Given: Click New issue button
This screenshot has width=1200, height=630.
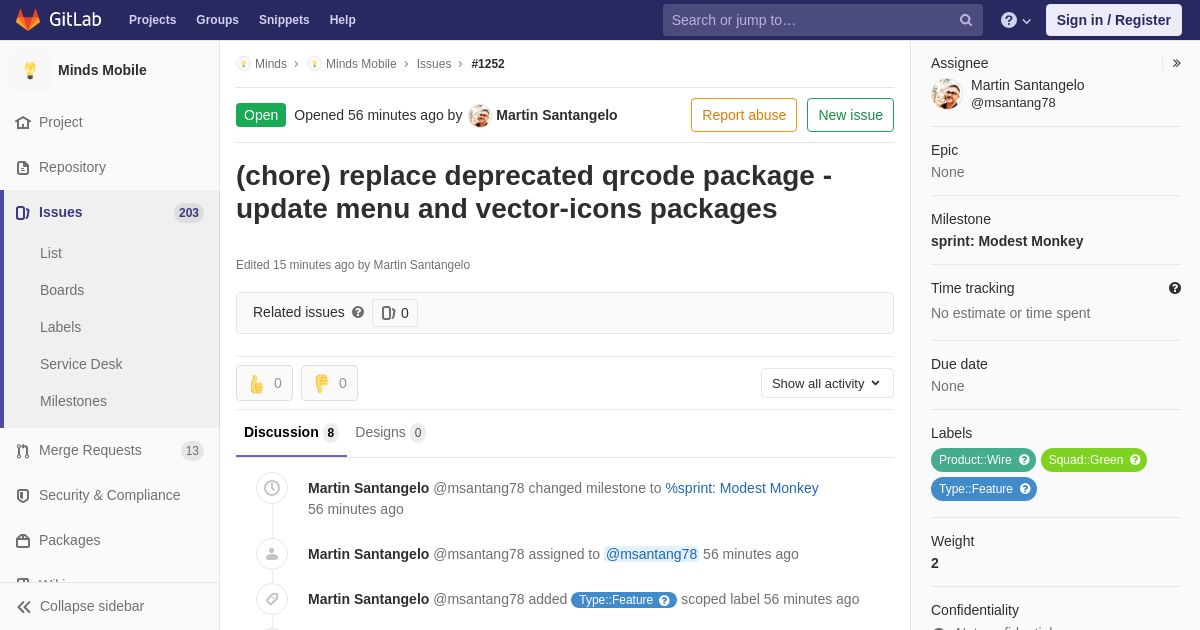Looking at the screenshot, I should [850, 115].
